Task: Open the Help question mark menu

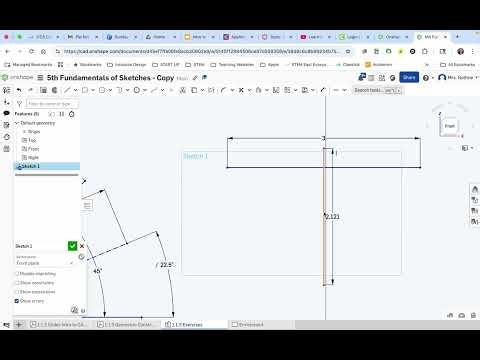Action: coord(426,78)
